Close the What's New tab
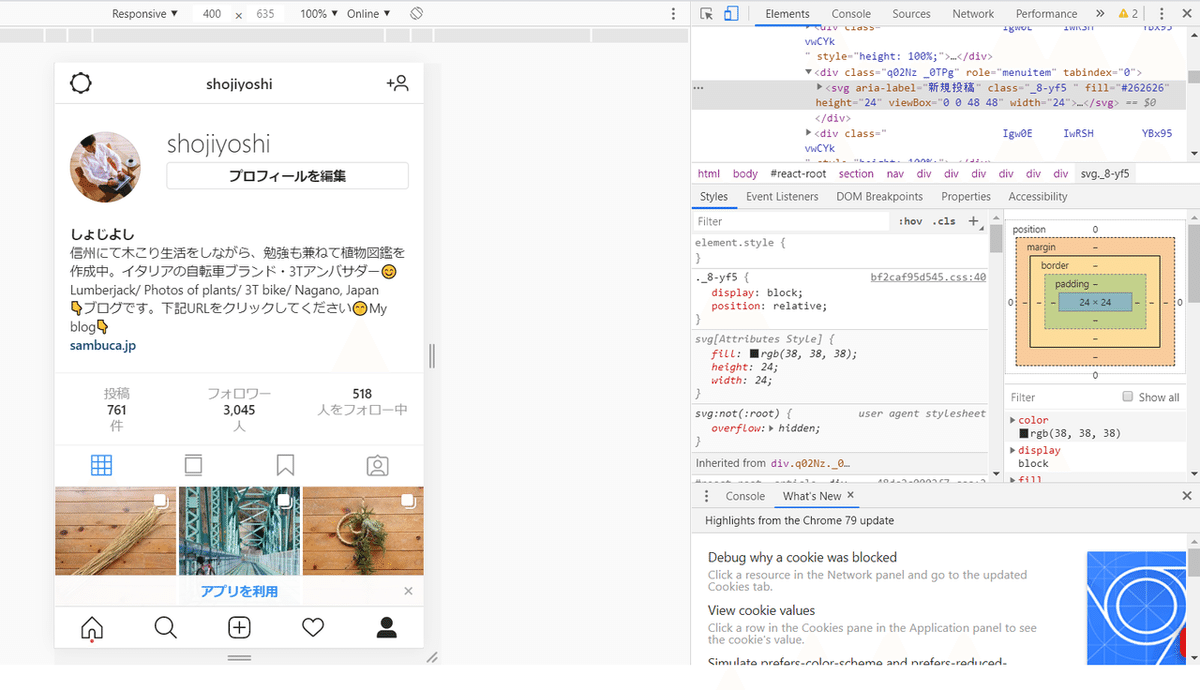The width and height of the screenshot is (1200, 690). point(851,495)
